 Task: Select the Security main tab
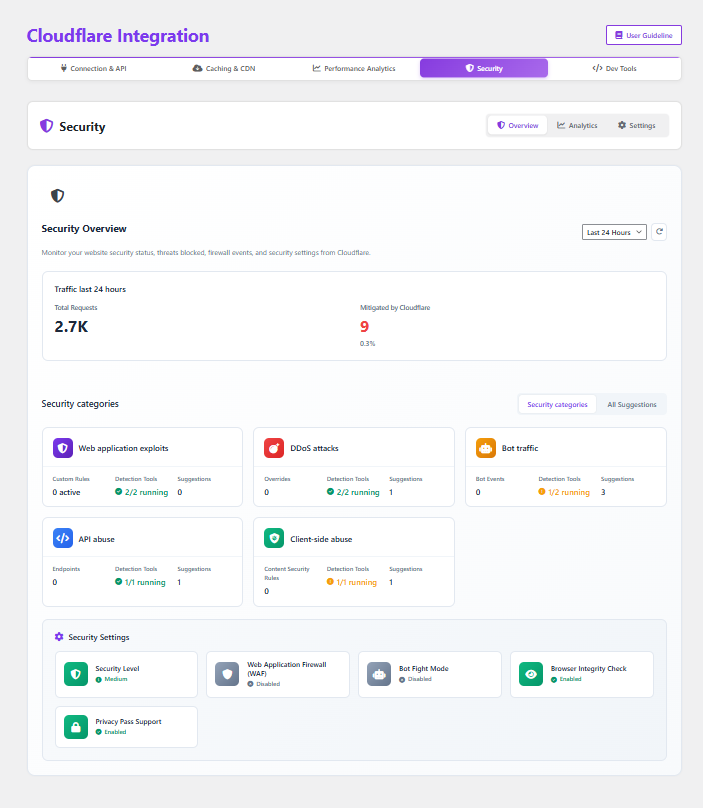[x=484, y=68]
